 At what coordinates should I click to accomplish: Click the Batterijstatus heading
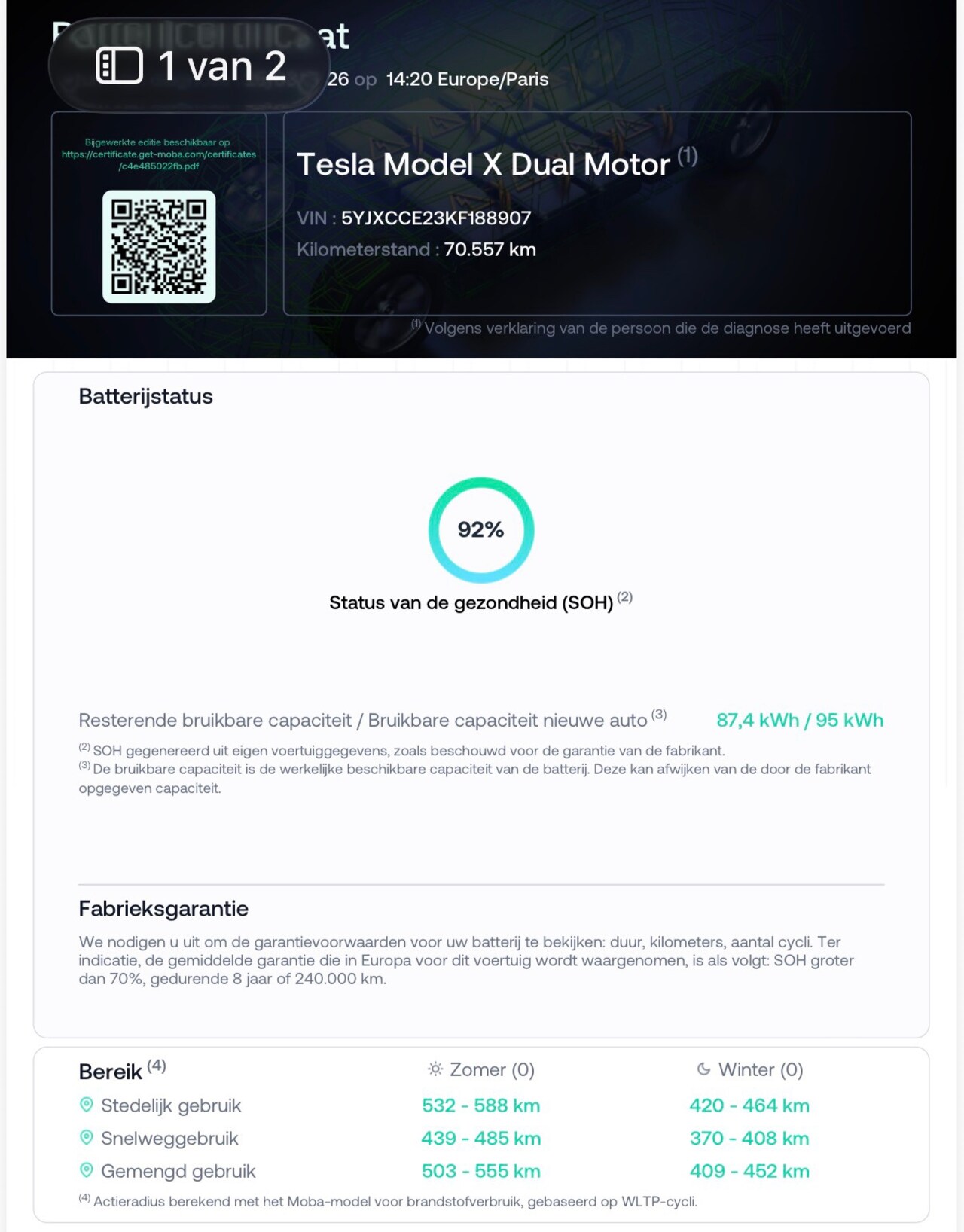pyautogui.click(x=145, y=396)
